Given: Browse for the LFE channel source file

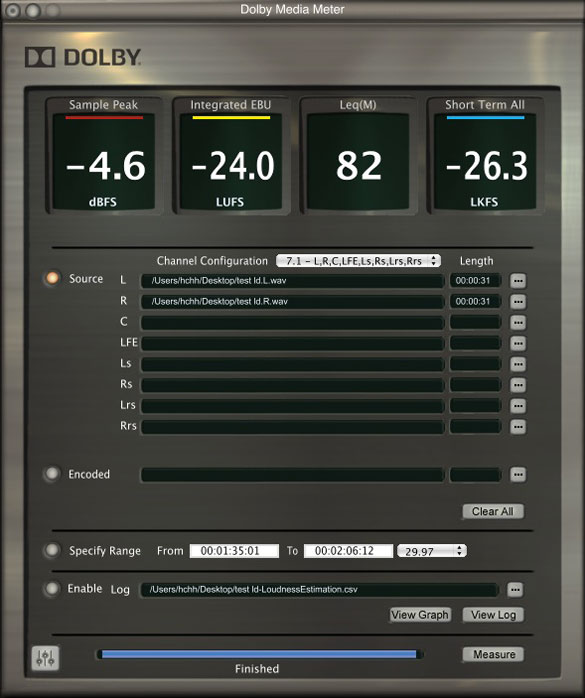Looking at the screenshot, I should click(518, 343).
